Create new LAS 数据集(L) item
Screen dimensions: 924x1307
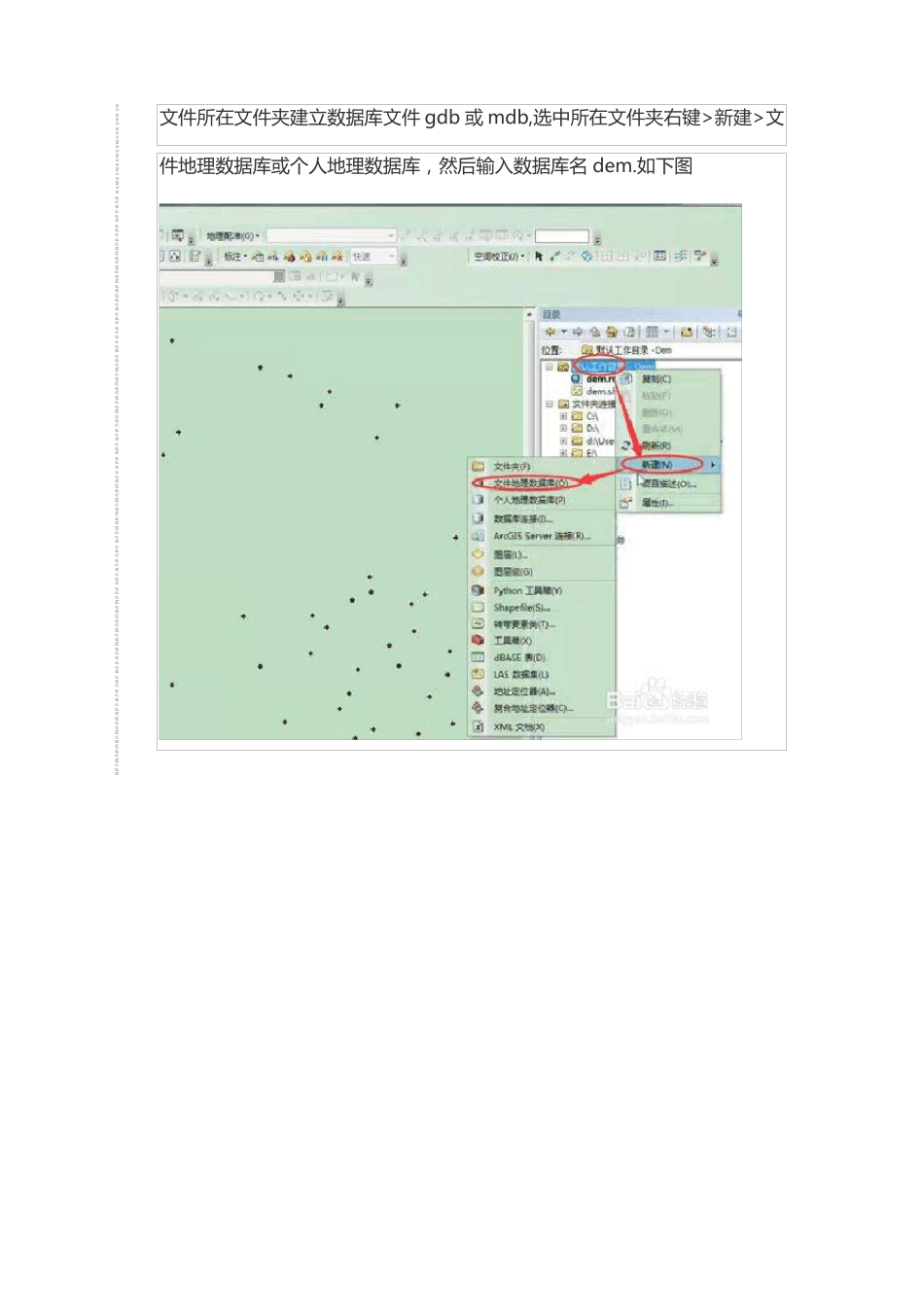(542, 674)
